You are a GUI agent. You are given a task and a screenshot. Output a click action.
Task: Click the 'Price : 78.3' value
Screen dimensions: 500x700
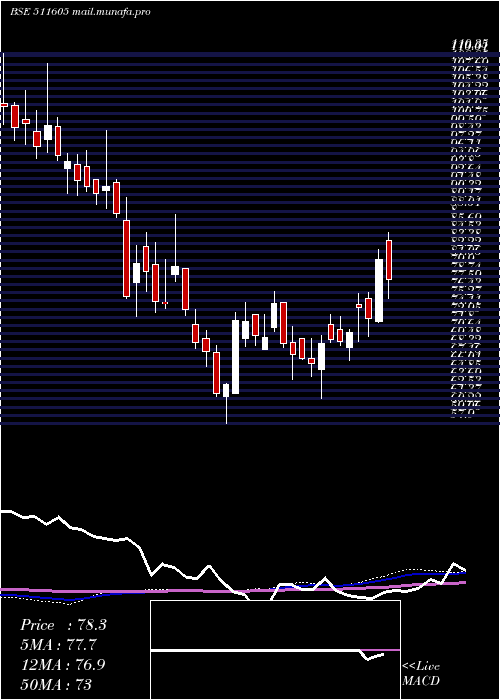[63, 625]
